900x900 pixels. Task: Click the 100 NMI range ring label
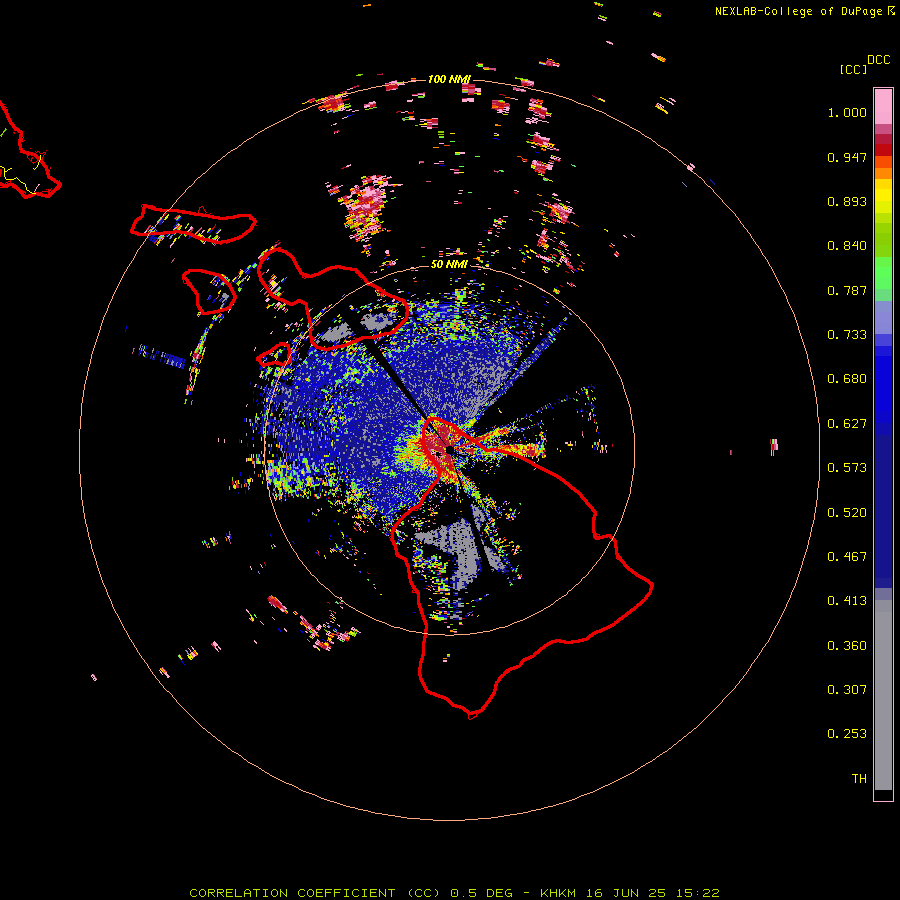coord(449,79)
